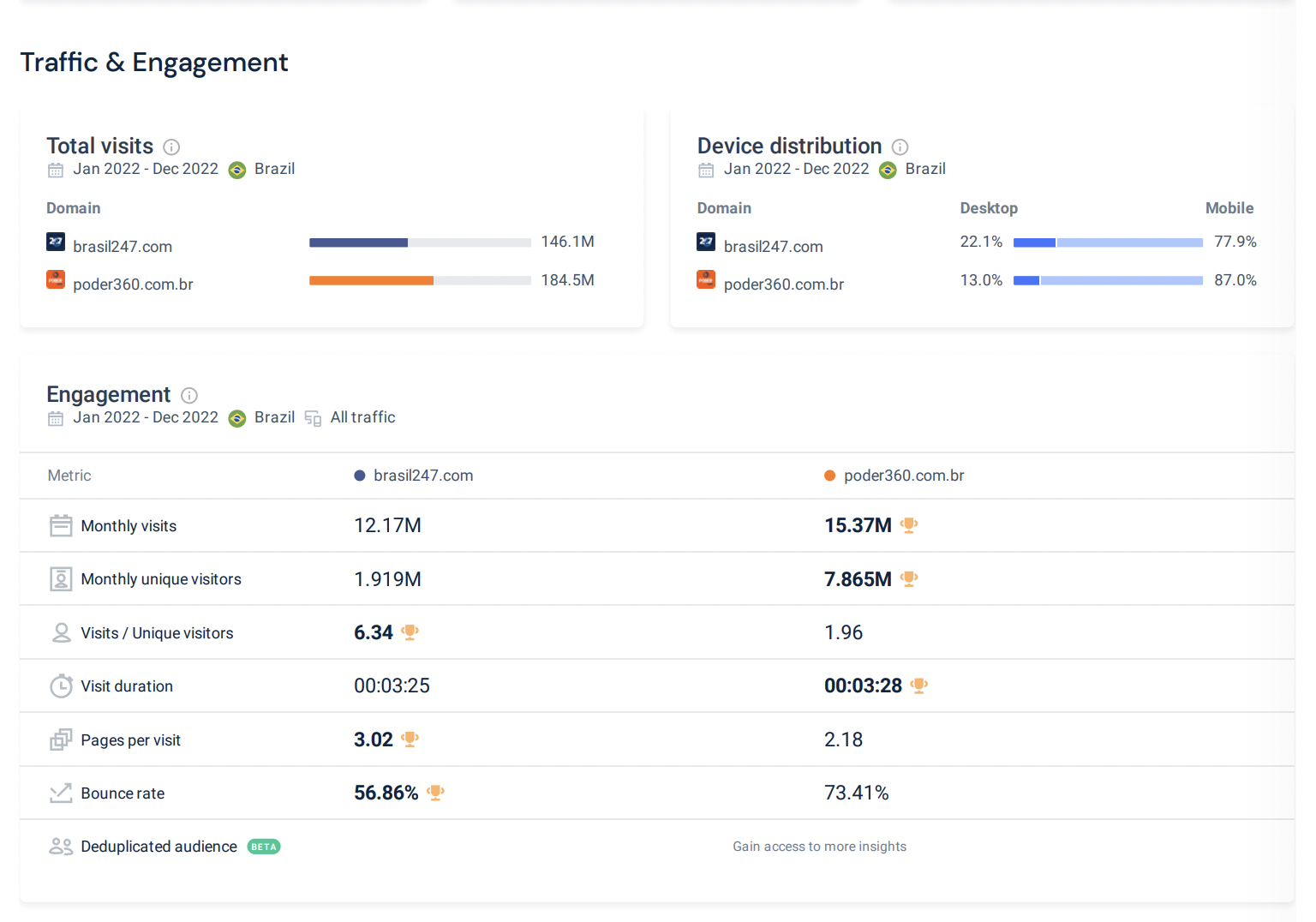This screenshot has width=1316, height=922.
Task: Click the orange poder360 total visits bar
Action: pyautogui.click(x=371, y=280)
